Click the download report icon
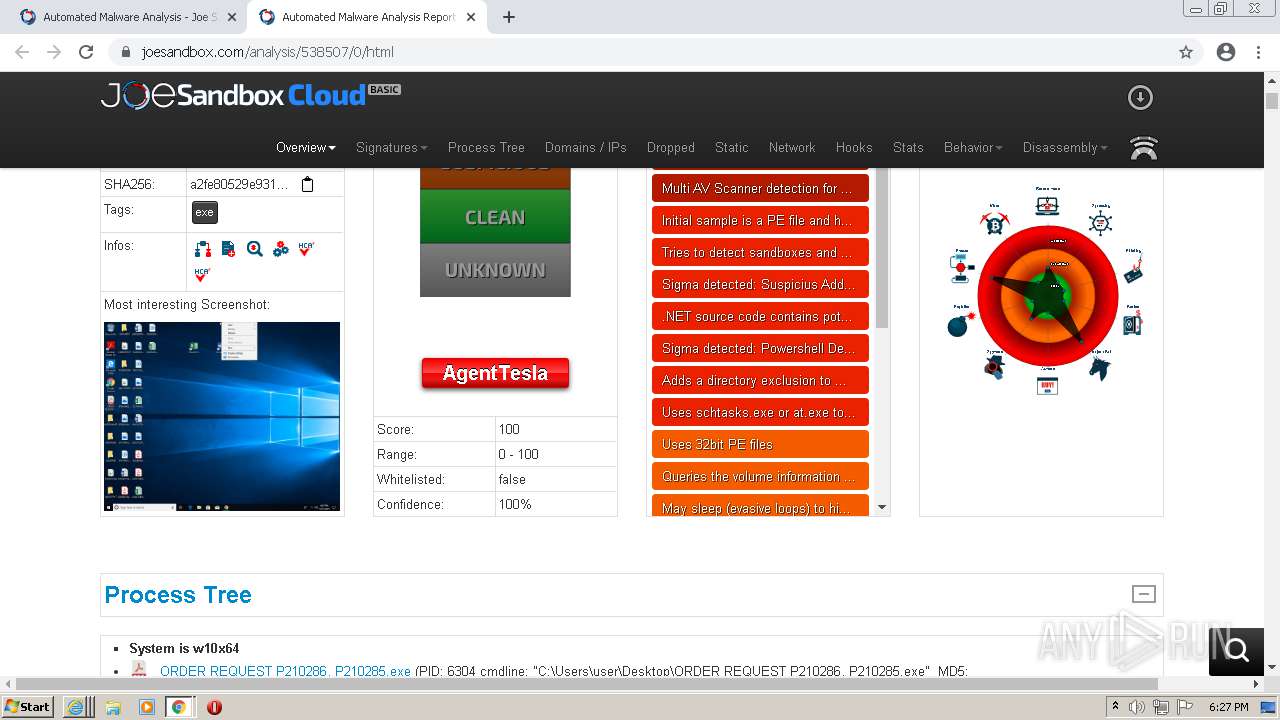 coord(1140,97)
